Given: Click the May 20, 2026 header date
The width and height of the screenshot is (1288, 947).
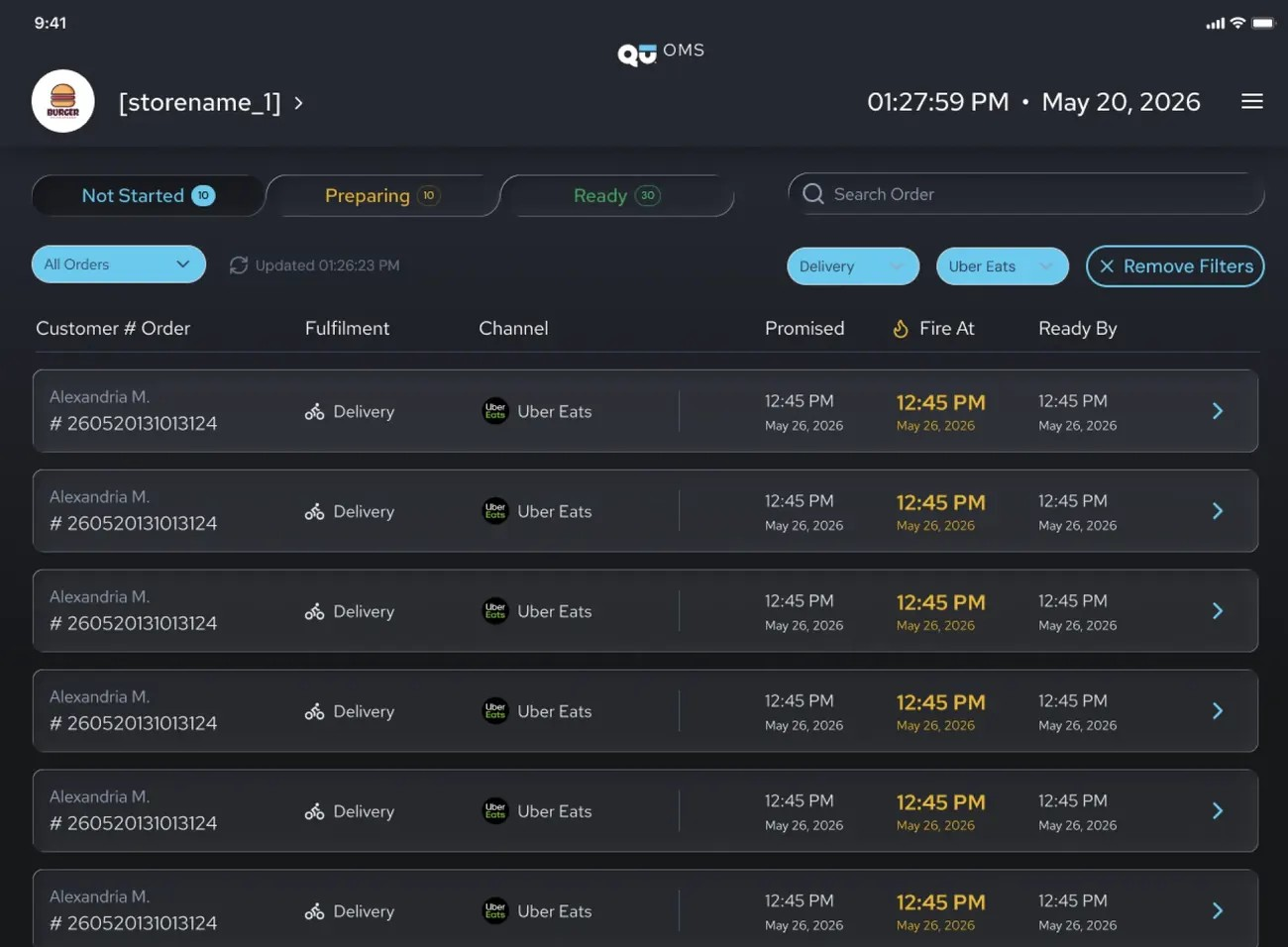Looking at the screenshot, I should [x=1122, y=102].
